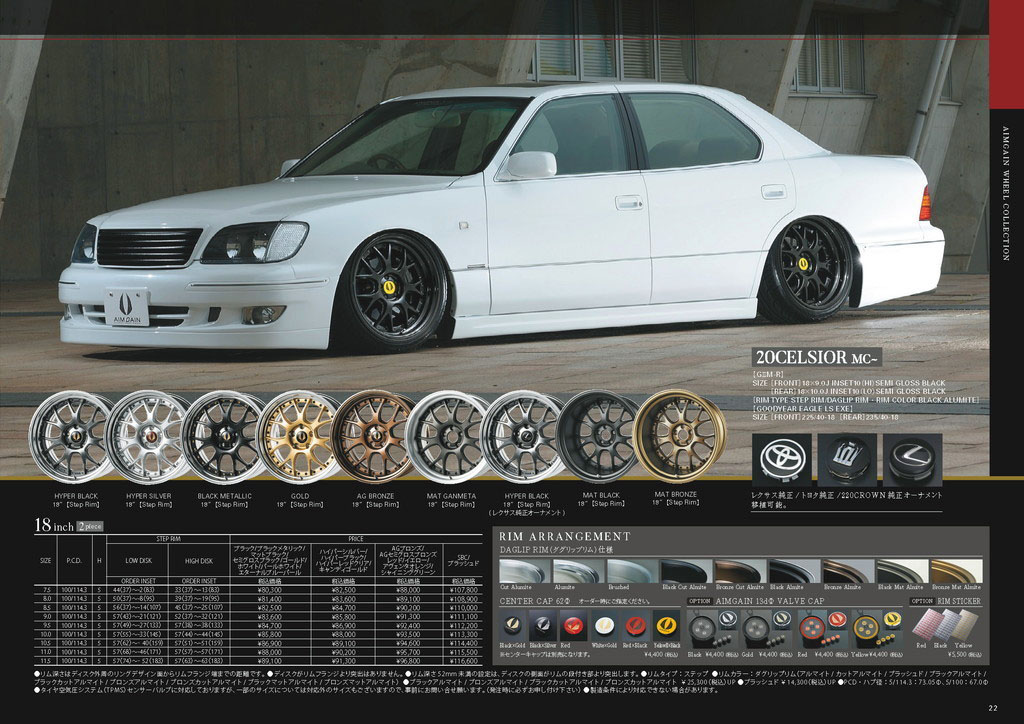Choose the Black Mat Almite rim swatch
Image resolution: width=1024 pixels, height=724 pixels.
click(x=901, y=571)
